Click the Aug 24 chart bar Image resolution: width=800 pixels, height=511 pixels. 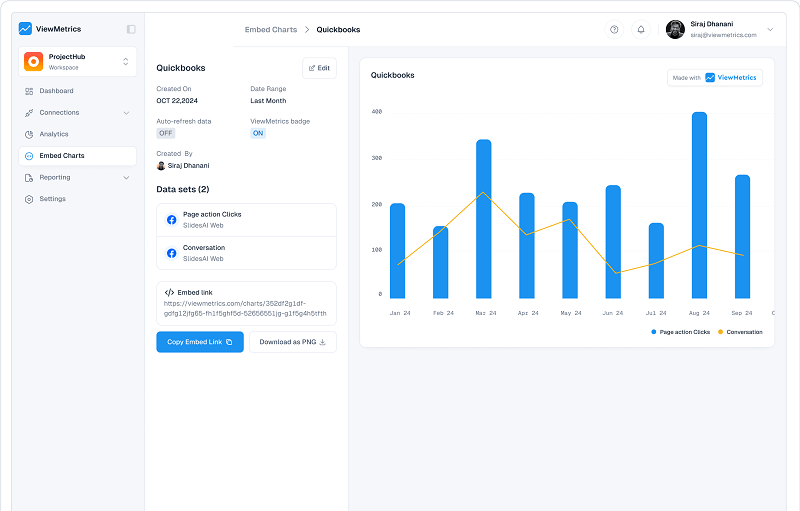(699, 205)
